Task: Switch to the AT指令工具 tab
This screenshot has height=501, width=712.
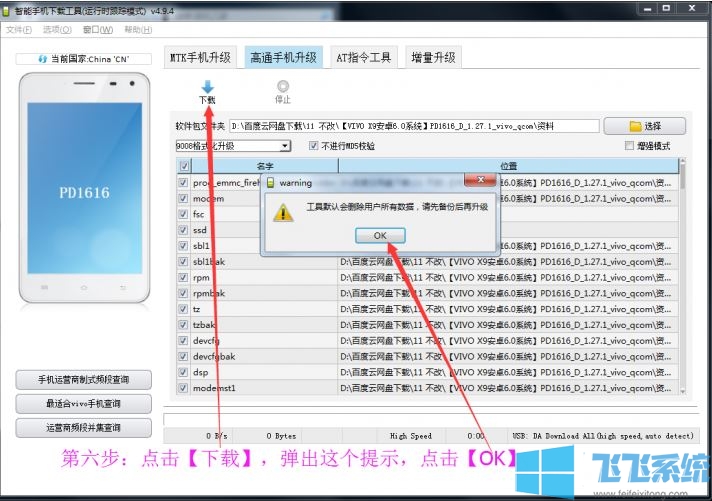Action: (x=364, y=58)
